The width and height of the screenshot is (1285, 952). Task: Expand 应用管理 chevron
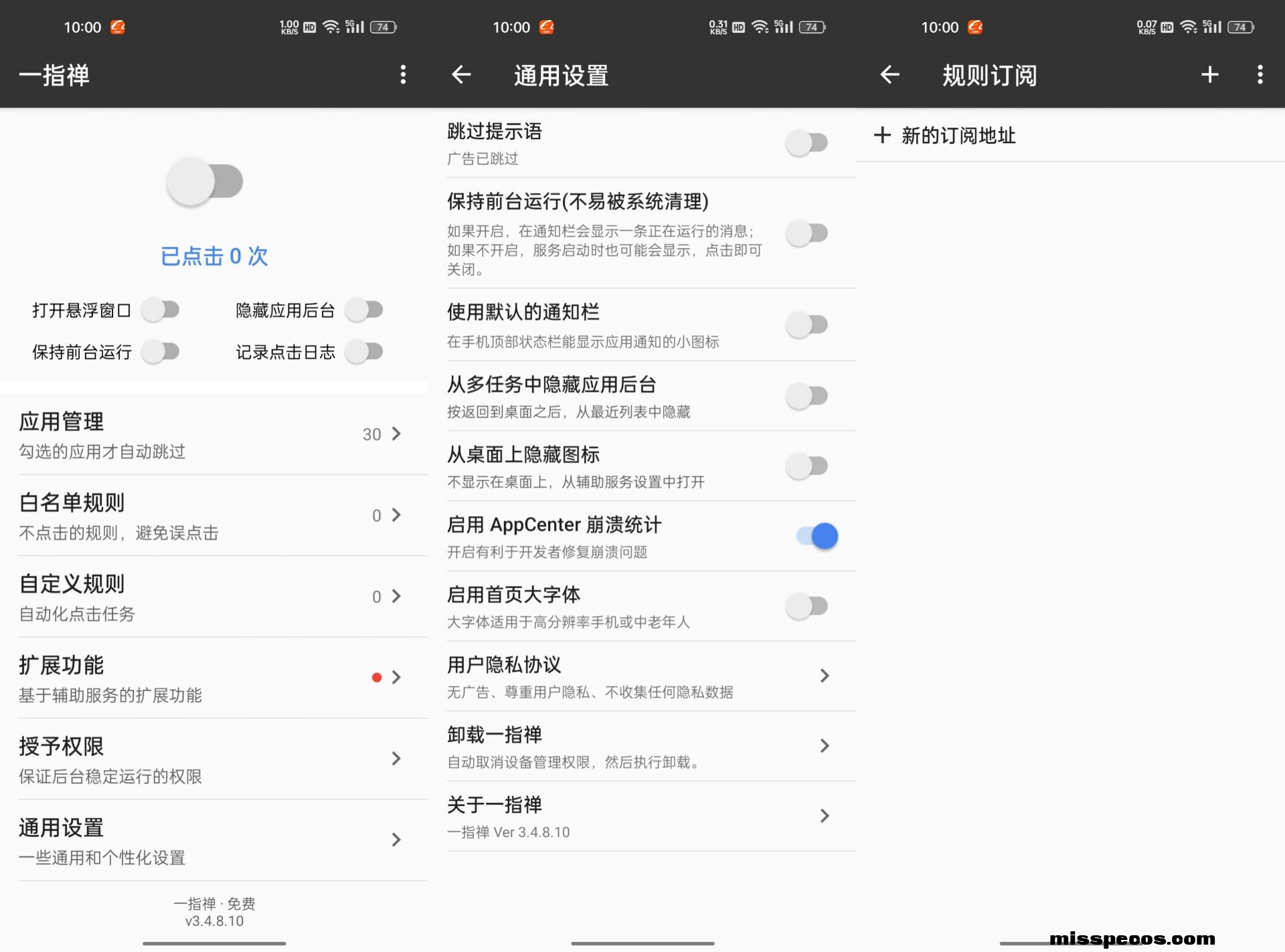tap(397, 434)
